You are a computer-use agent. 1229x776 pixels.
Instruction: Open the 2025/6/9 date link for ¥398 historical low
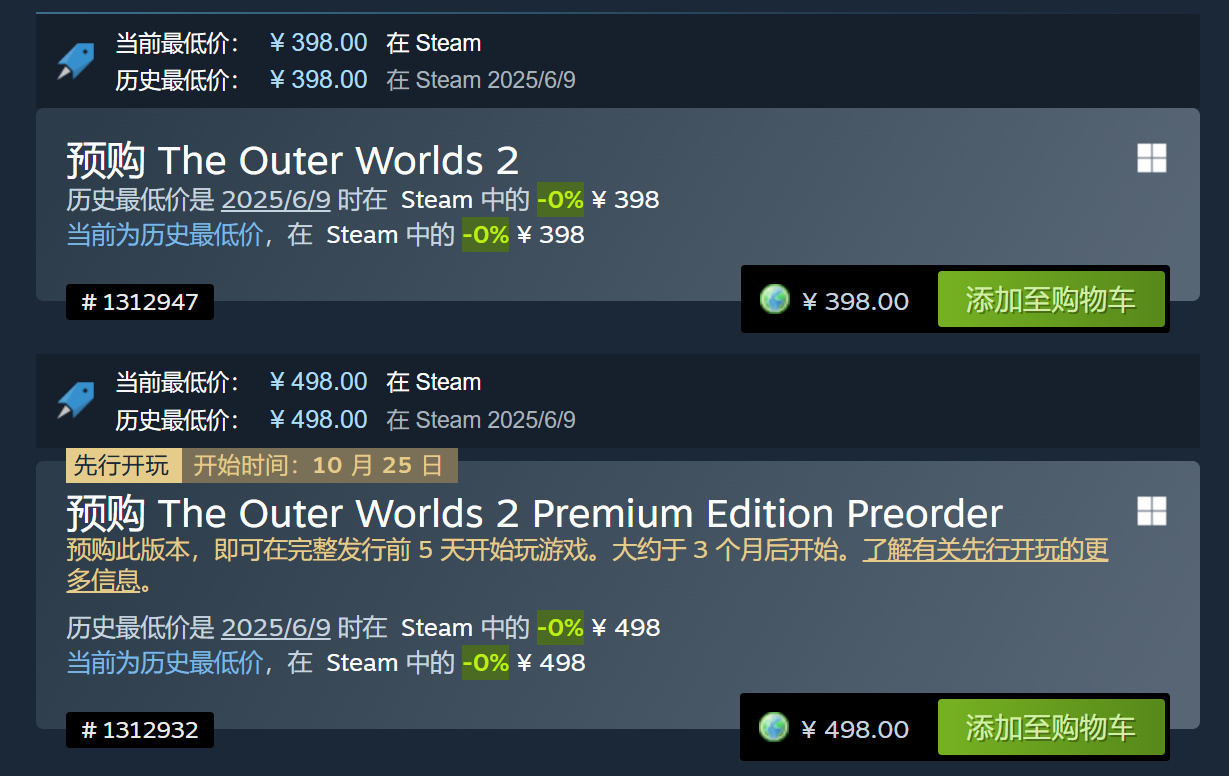point(275,200)
